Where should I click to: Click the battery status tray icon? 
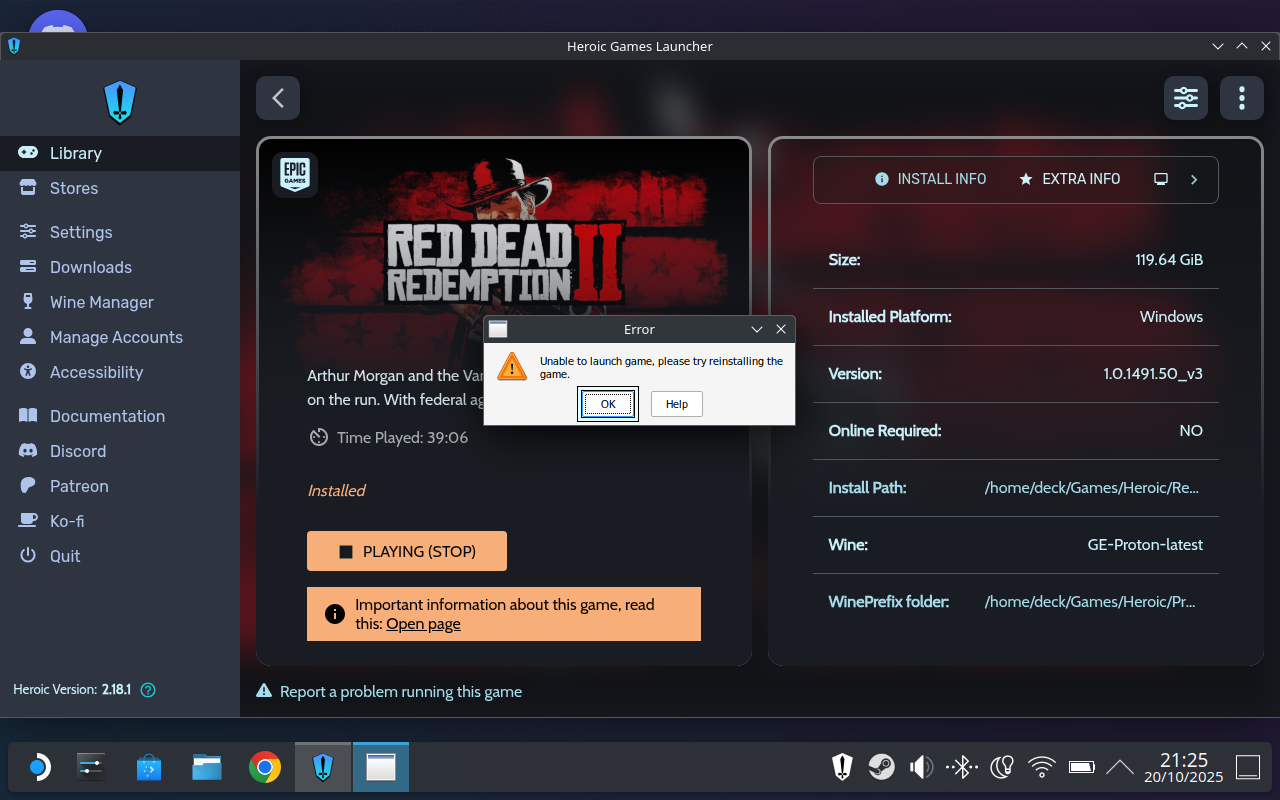tap(1082, 767)
